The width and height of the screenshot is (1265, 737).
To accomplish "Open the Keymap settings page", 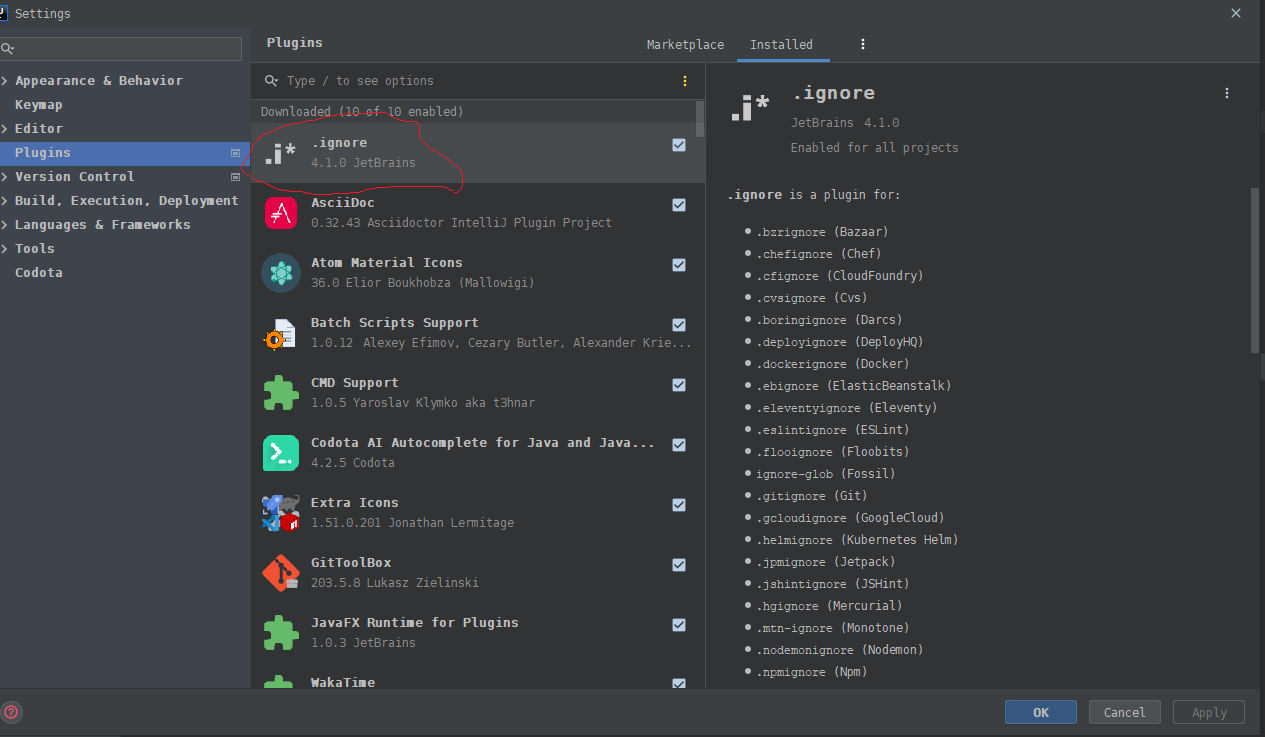I will (39, 105).
